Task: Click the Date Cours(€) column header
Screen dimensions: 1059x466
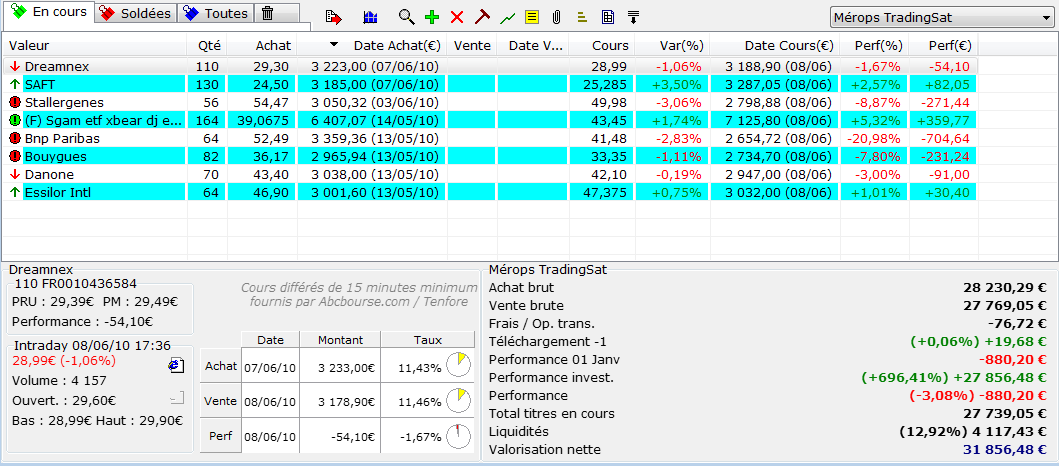Action: click(x=775, y=45)
